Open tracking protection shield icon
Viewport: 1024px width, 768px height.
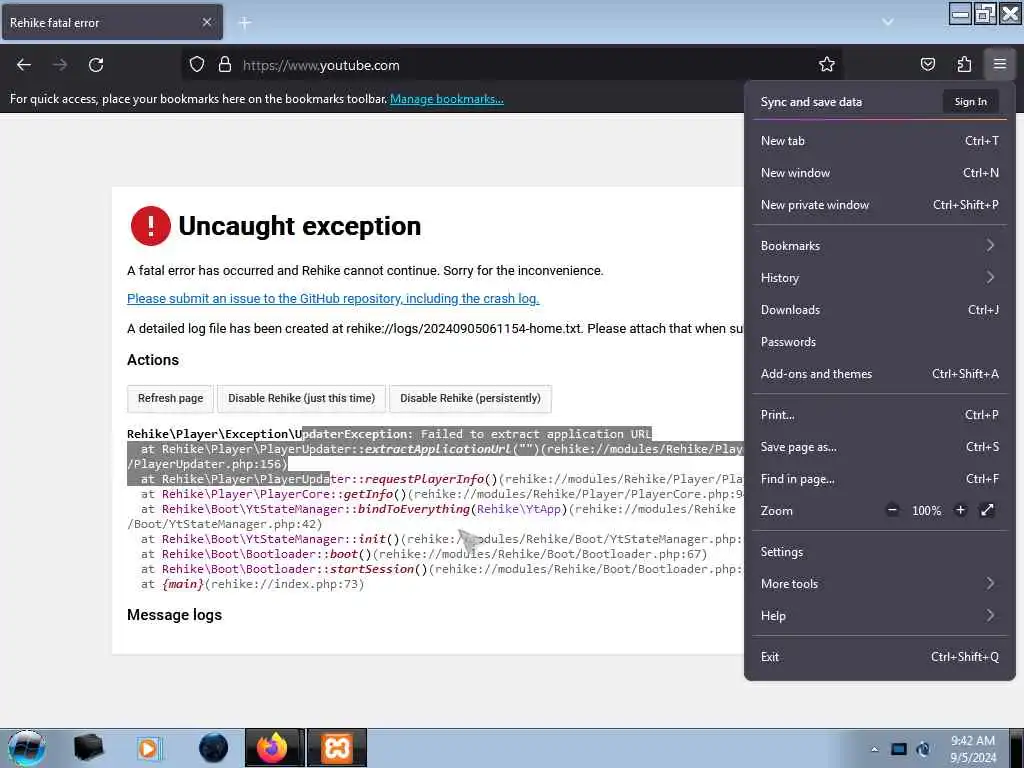click(197, 64)
